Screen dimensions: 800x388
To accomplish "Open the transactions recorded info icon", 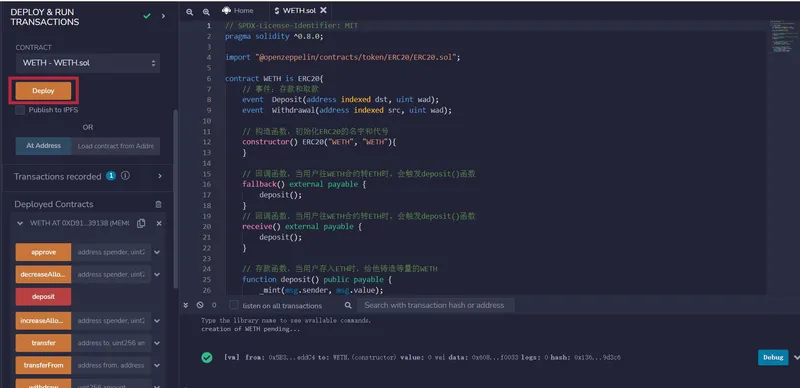I will [x=125, y=176].
